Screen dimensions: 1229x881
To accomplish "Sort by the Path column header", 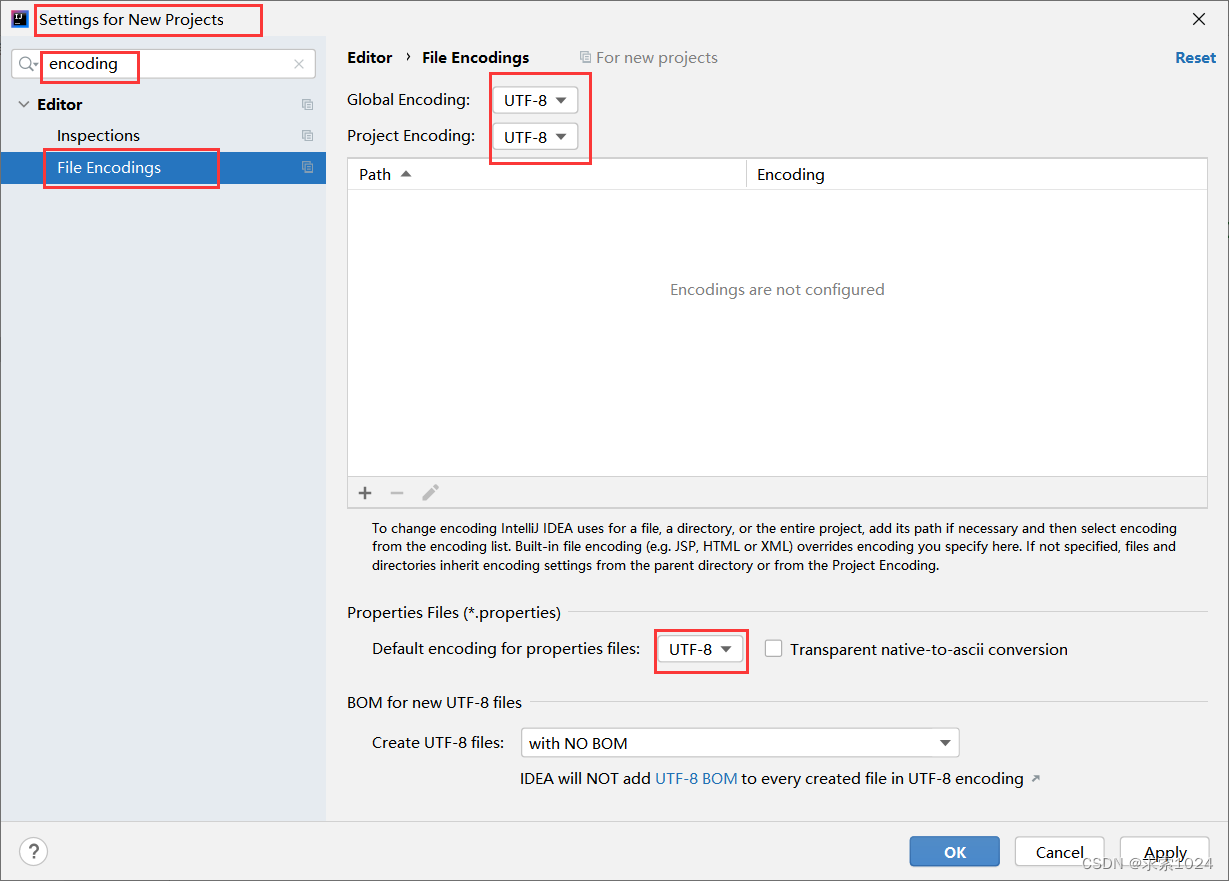I will coord(547,174).
